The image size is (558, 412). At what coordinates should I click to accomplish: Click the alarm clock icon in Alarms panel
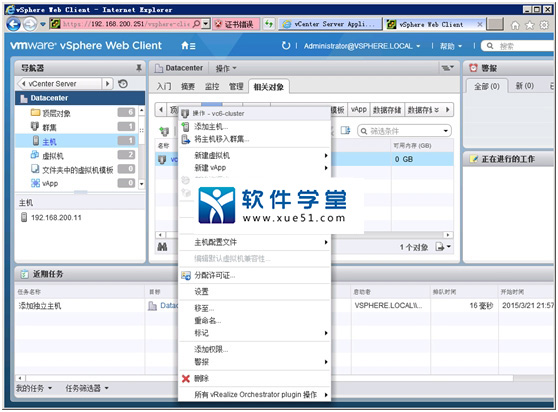pyautogui.click(x=473, y=68)
